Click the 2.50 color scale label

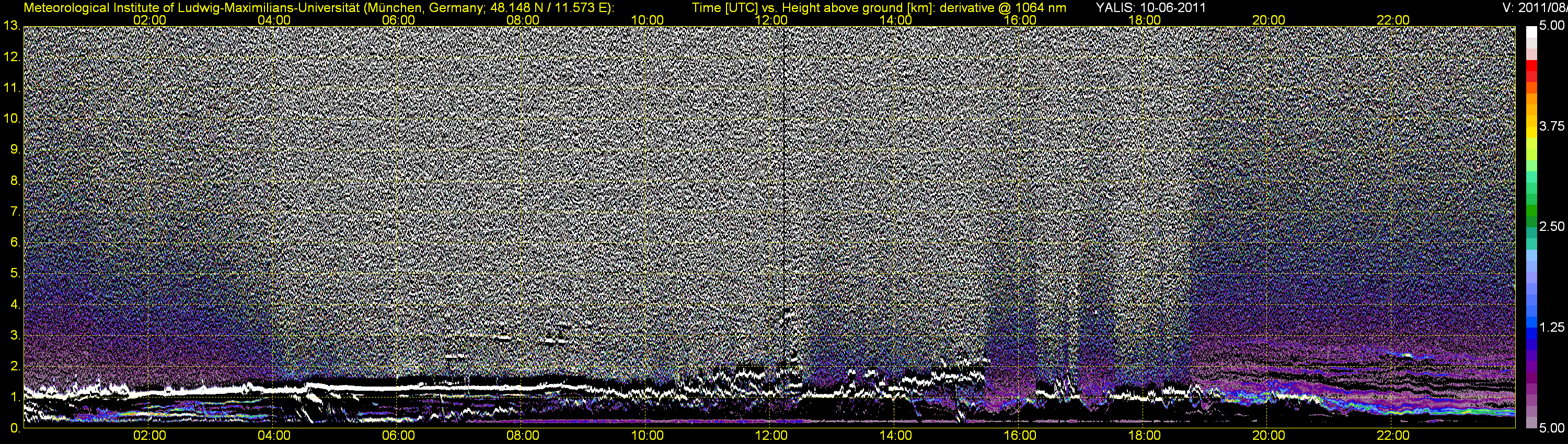(1552, 227)
